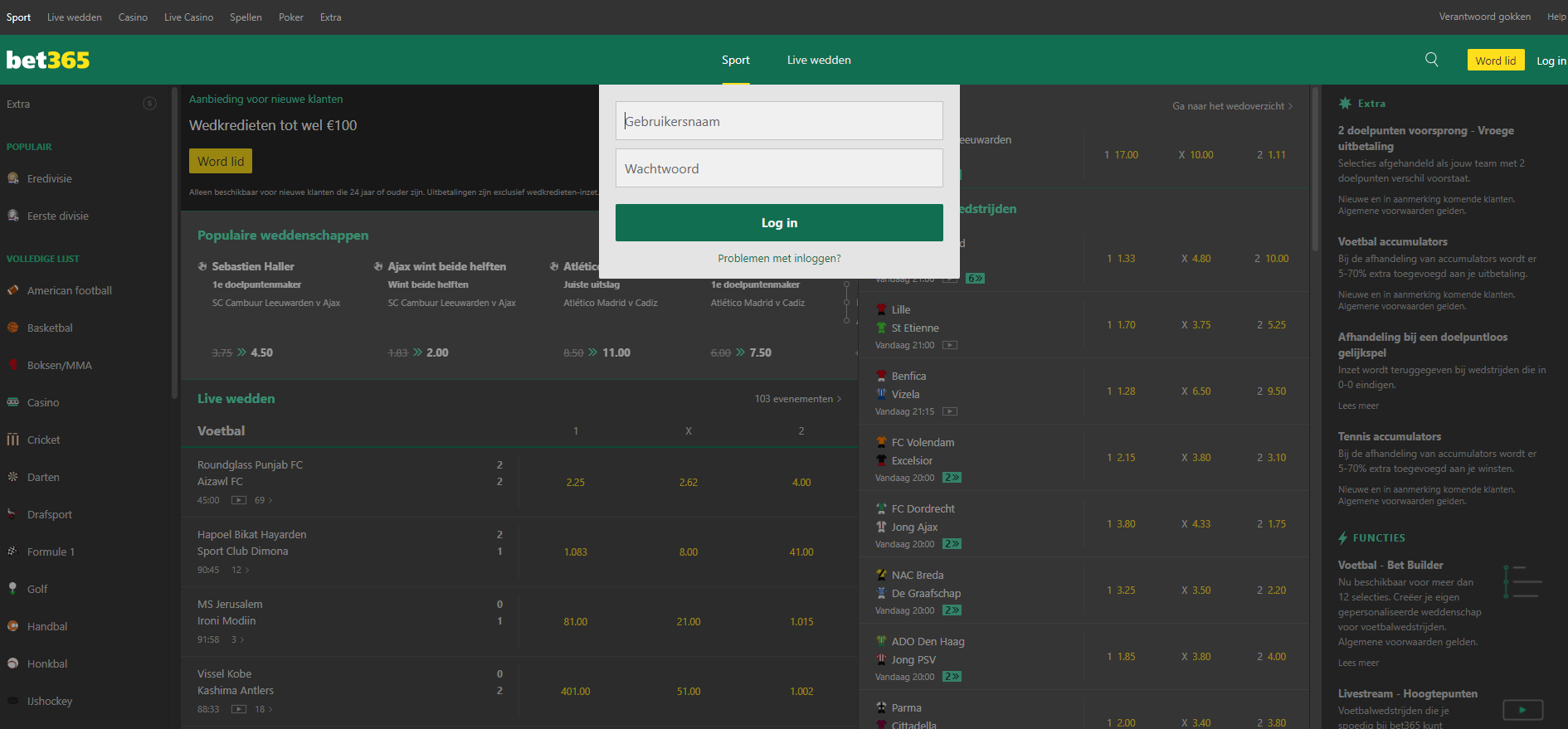Click the green Log in button
Image resolution: width=1568 pixels, height=729 pixels.
pyautogui.click(x=779, y=222)
